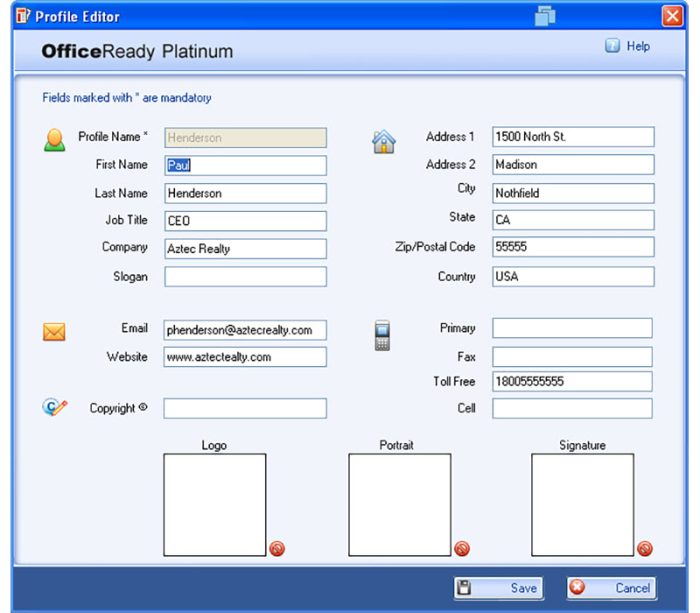The width and height of the screenshot is (700, 613).
Task: Click the 'Slogan' label
Action: [x=130, y=277]
